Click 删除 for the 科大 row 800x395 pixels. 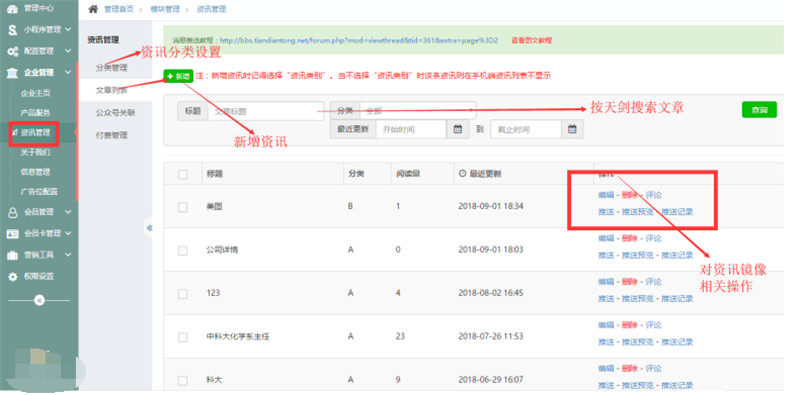tap(630, 368)
